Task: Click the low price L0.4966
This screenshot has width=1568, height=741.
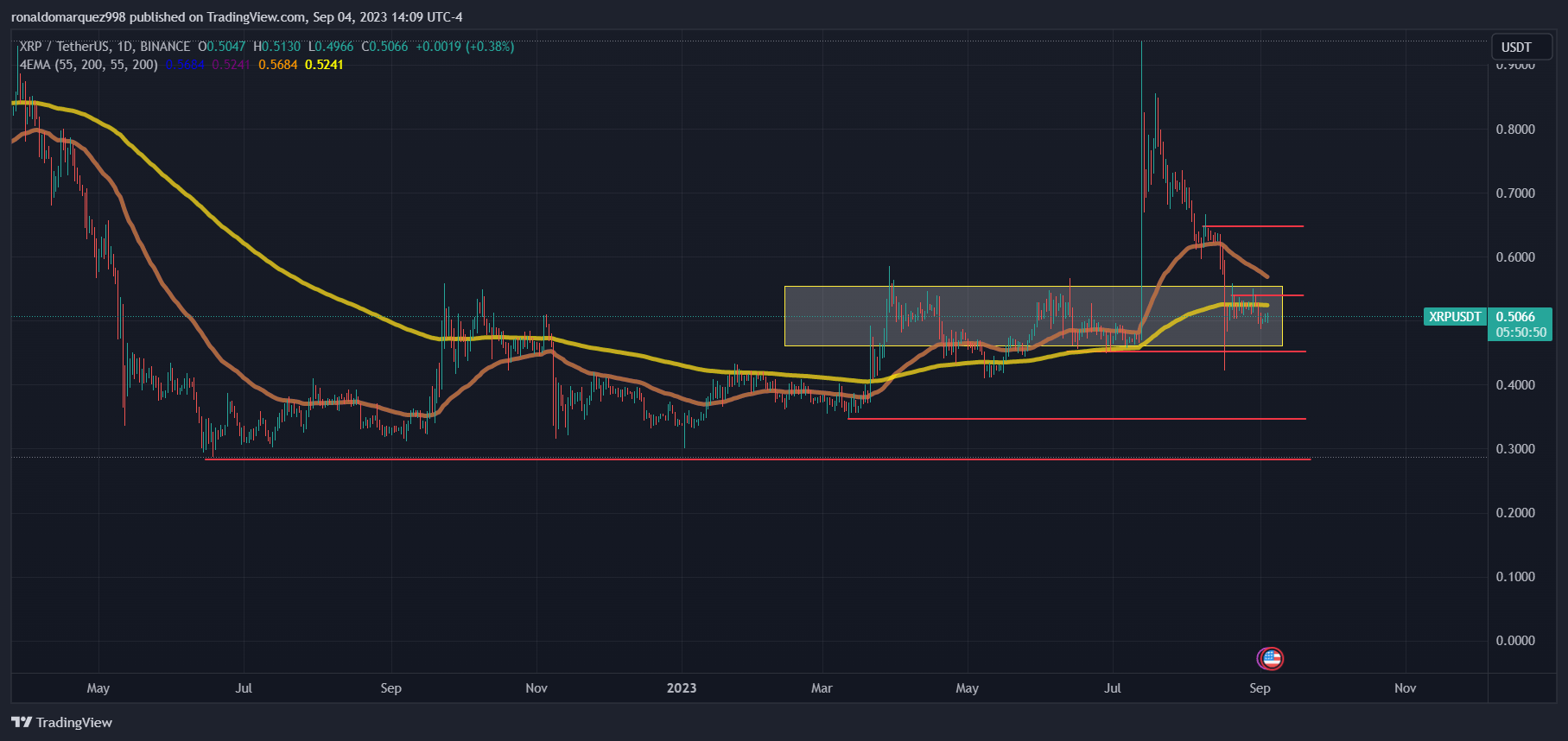Action: point(331,47)
